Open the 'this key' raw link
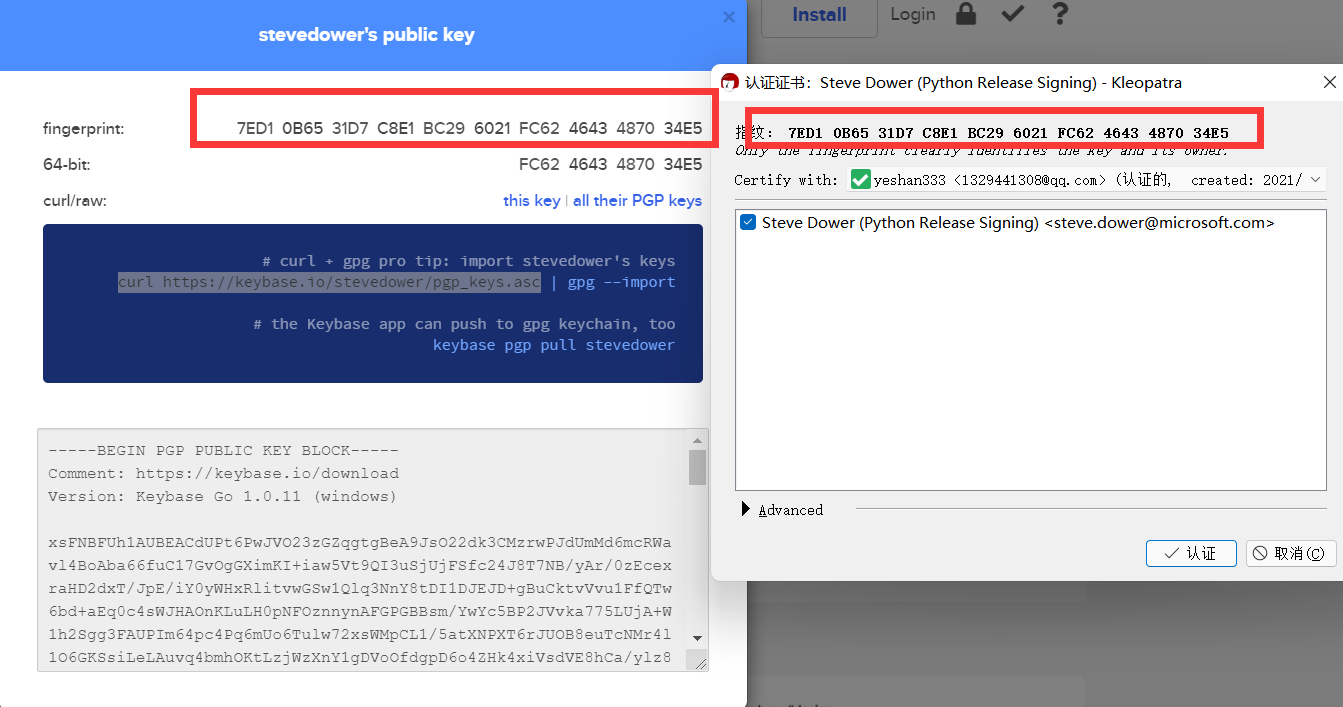This screenshot has width=1343, height=707. [x=531, y=201]
